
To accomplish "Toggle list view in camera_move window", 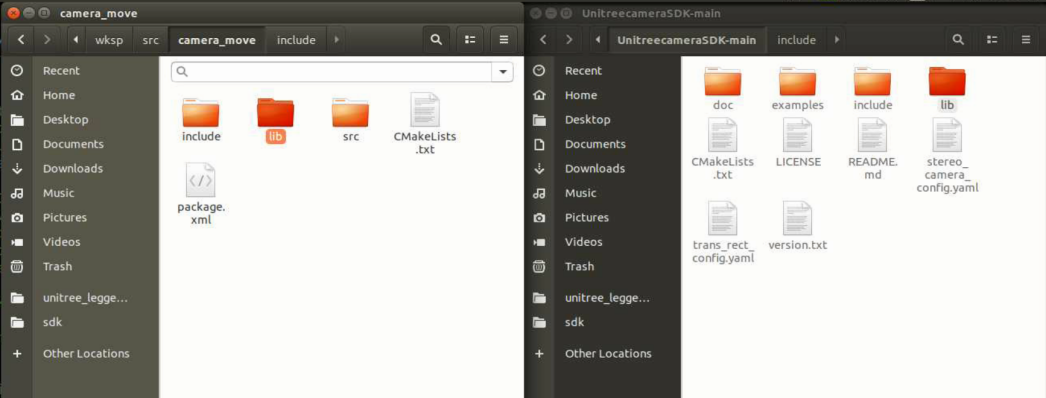I will (x=470, y=40).
